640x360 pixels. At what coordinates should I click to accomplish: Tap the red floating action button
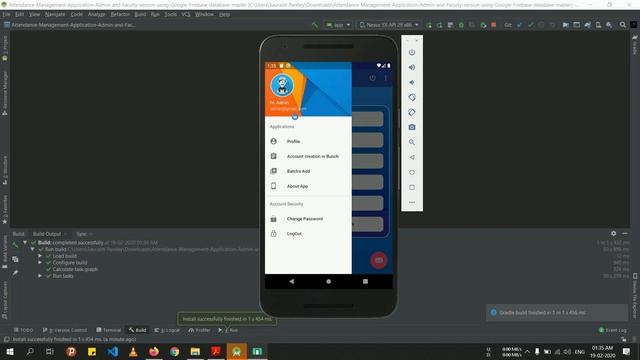[x=379, y=260]
